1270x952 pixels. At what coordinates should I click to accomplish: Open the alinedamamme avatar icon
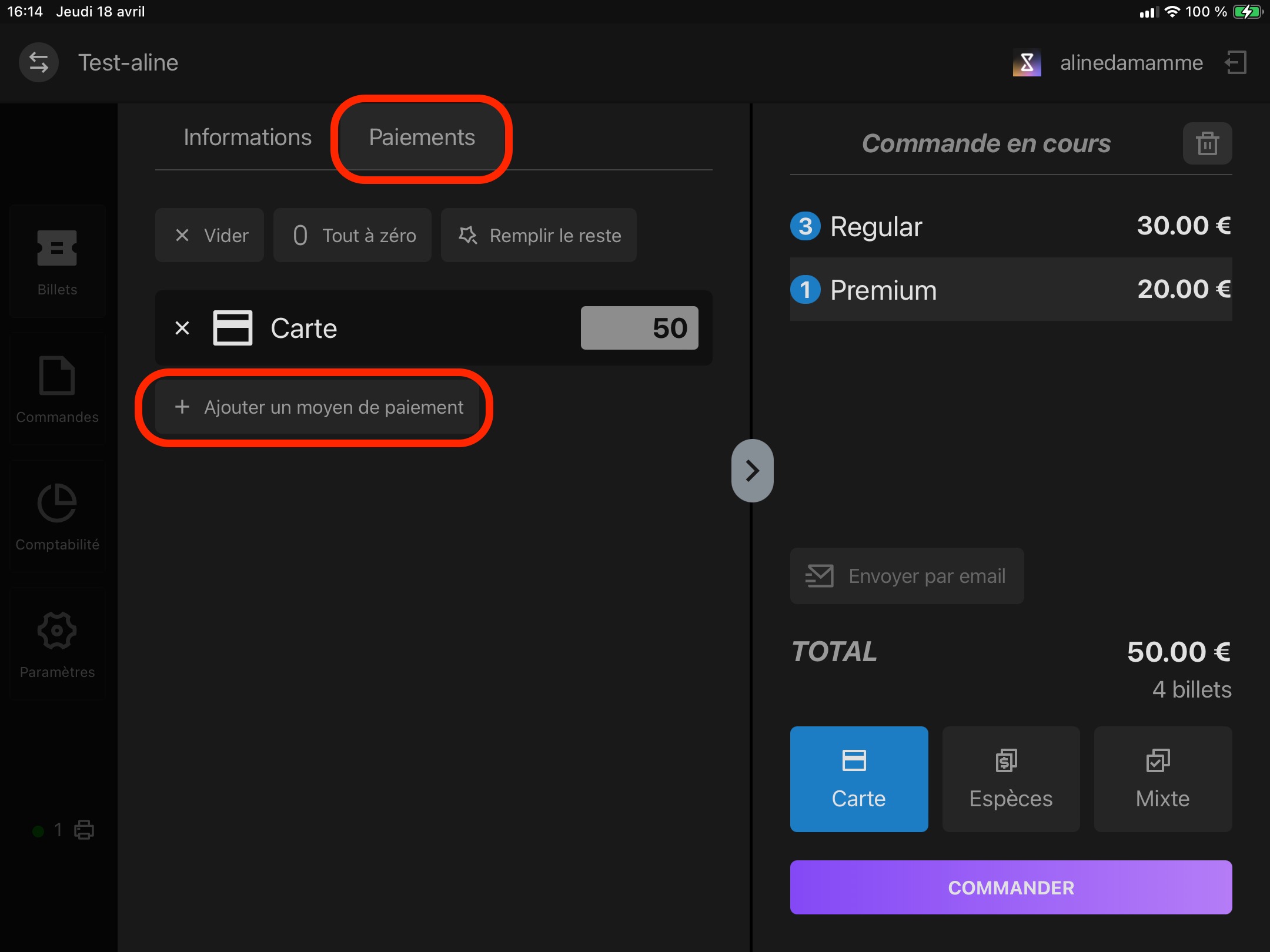(1027, 62)
